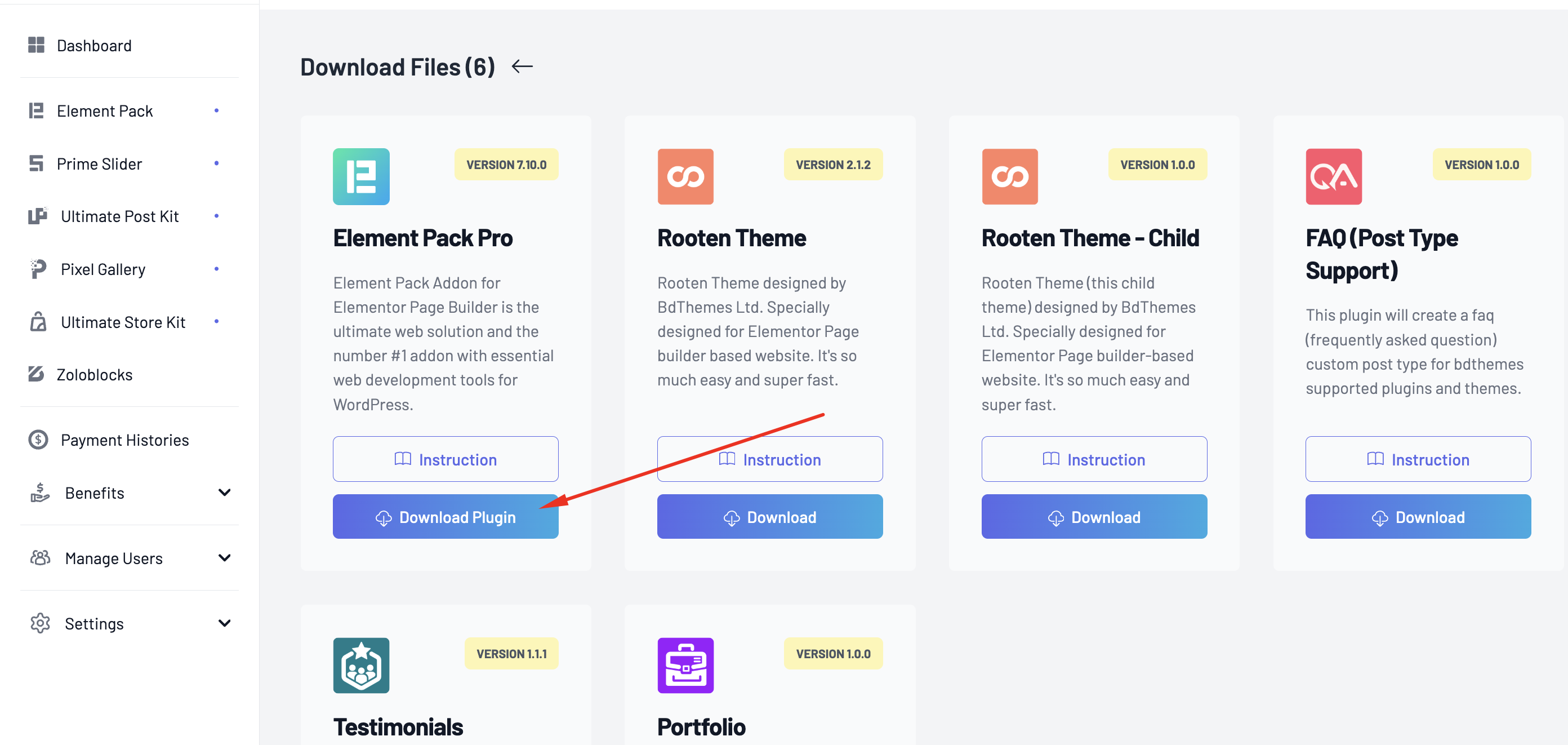Click the Rooten Theme orange logo icon
The width and height of the screenshot is (1568, 745).
pyautogui.click(x=685, y=176)
